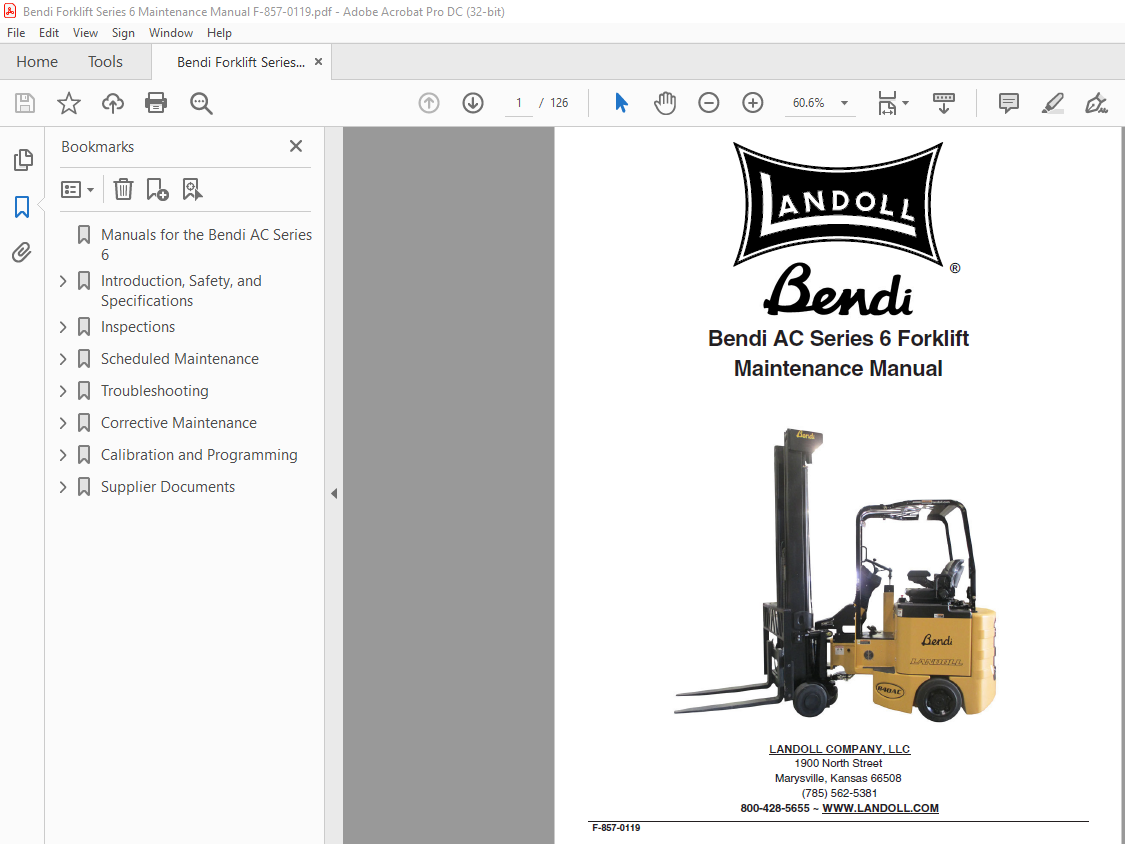
Task: Delete selected bookmark with trash icon
Action: point(123,189)
